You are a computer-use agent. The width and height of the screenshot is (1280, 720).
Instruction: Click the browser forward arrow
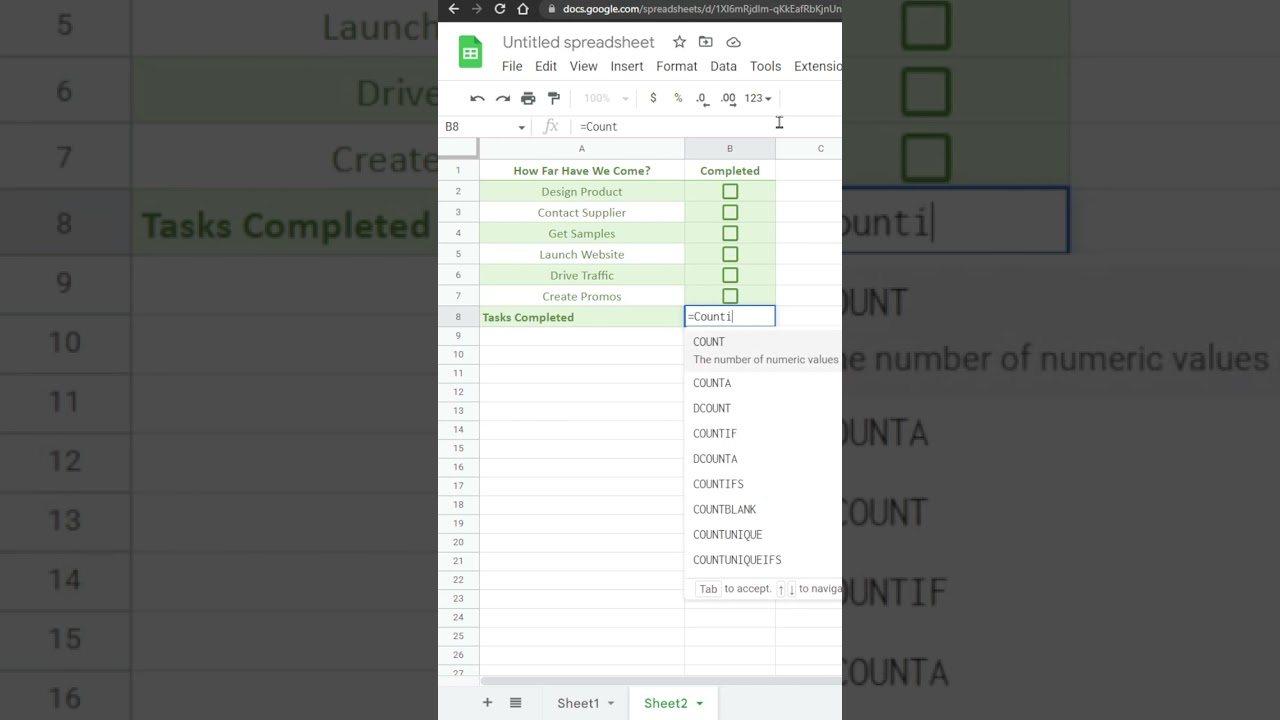click(477, 9)
